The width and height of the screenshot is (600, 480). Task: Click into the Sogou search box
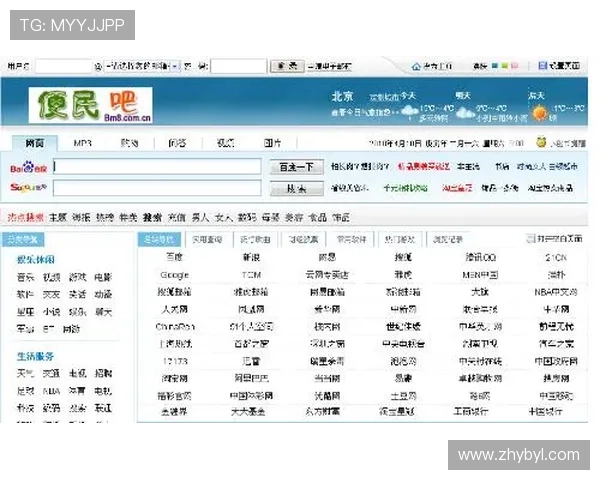(157, 188)
